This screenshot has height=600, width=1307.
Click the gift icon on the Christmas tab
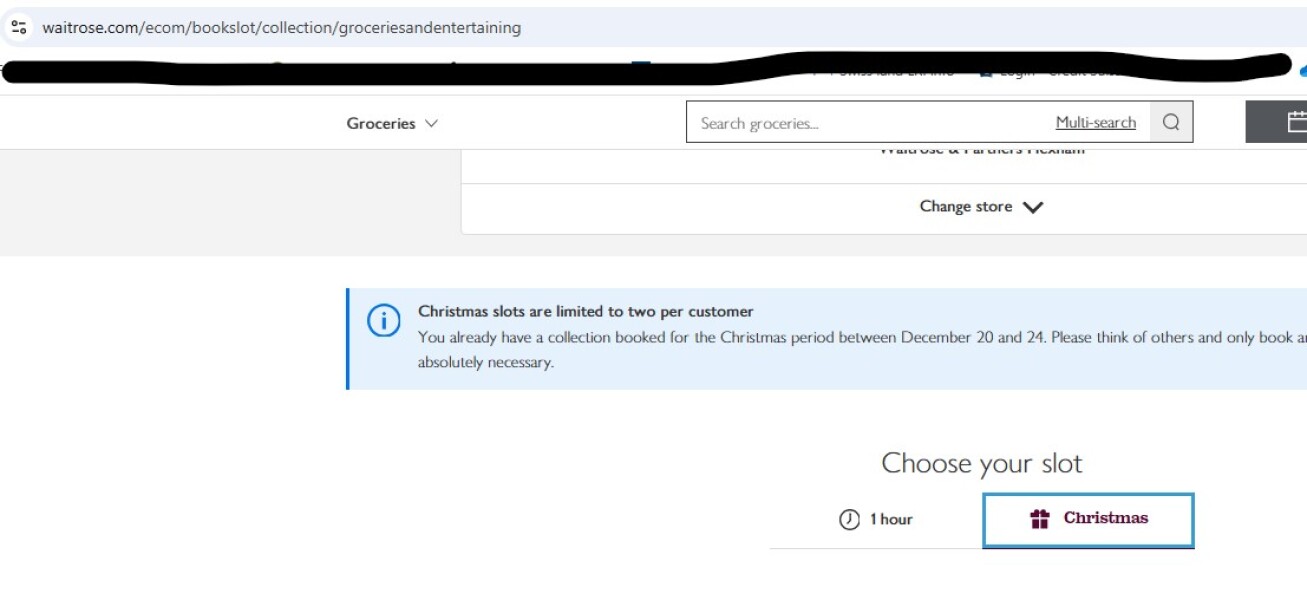coord(1040,519)
